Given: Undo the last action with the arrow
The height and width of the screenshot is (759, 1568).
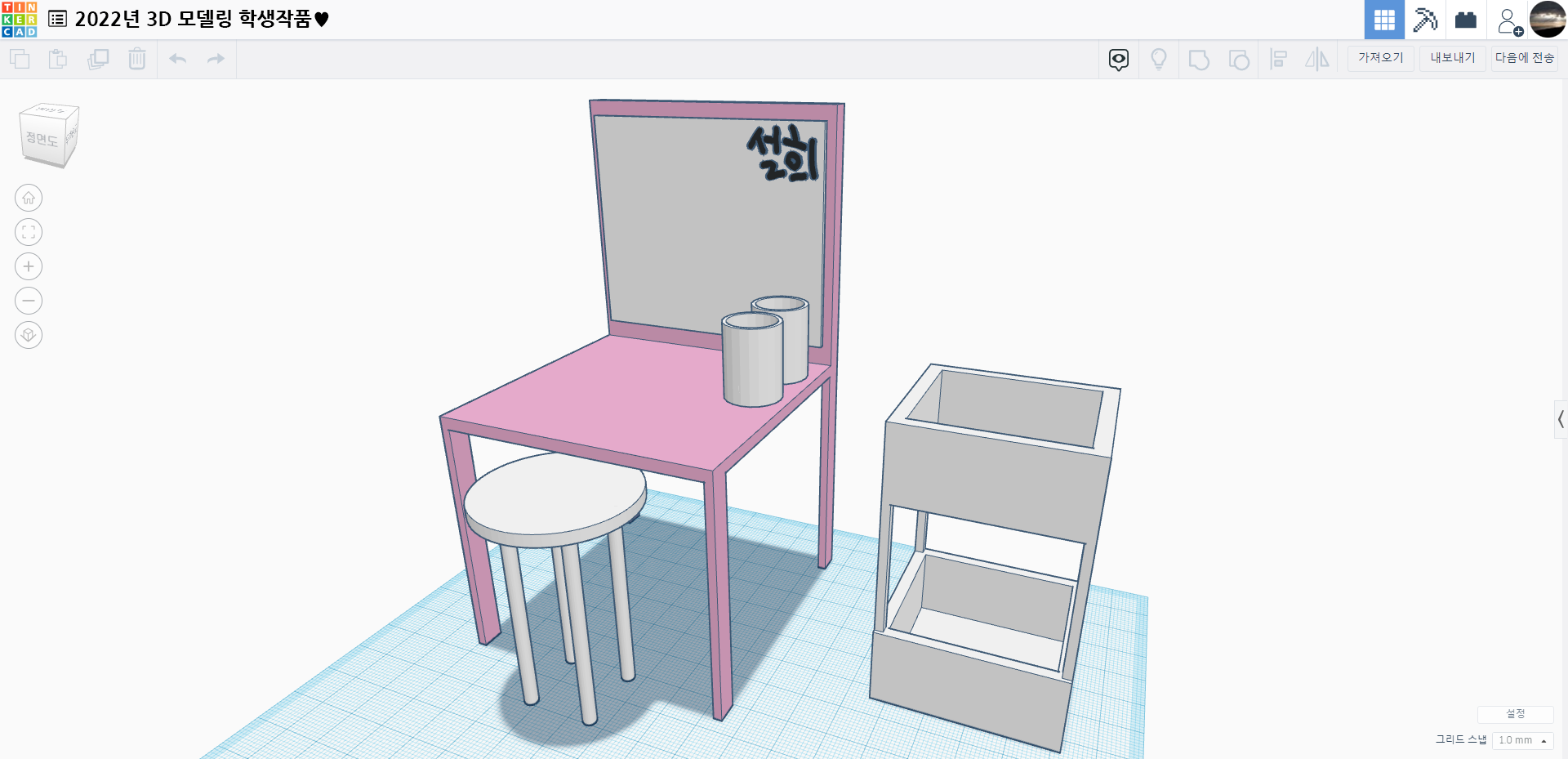Looking at the screenshot, I should 178,59.
